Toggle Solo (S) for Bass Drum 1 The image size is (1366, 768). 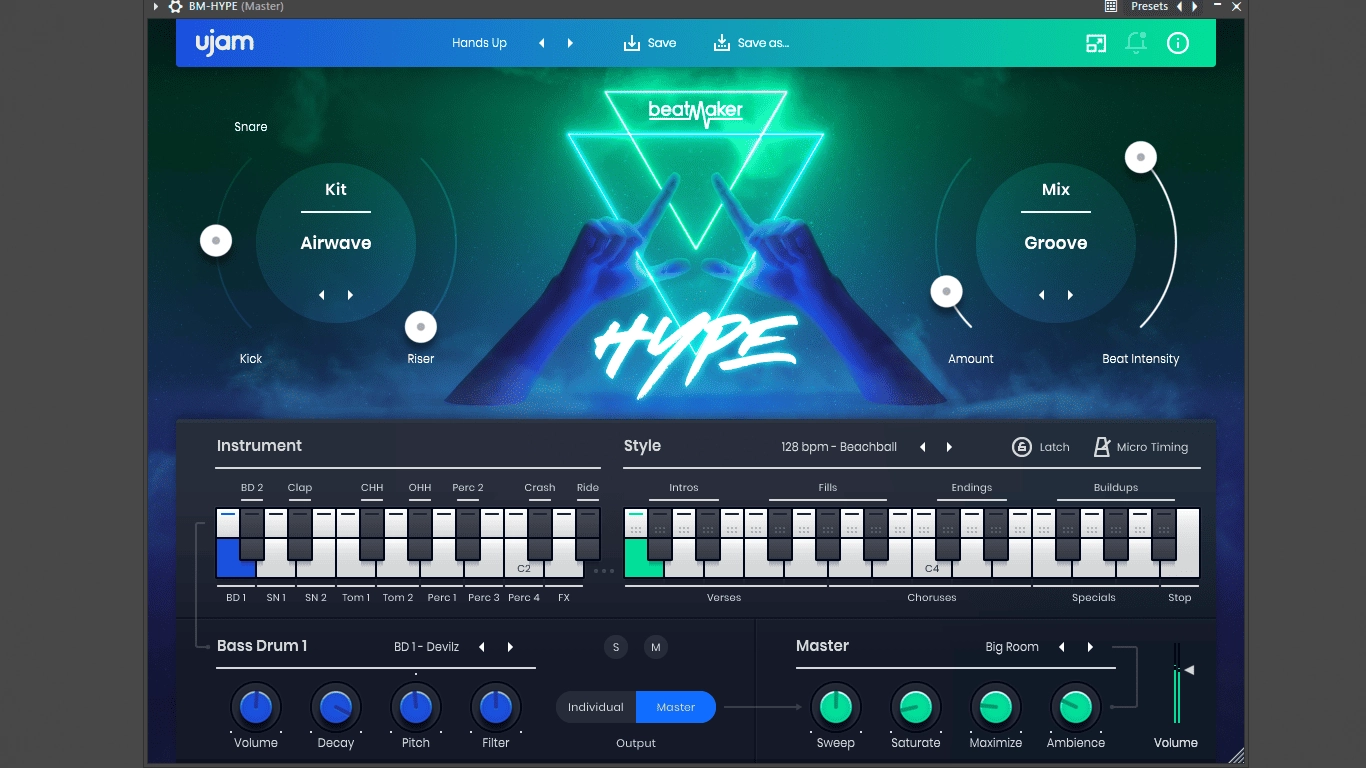click(x=616, y=647)
